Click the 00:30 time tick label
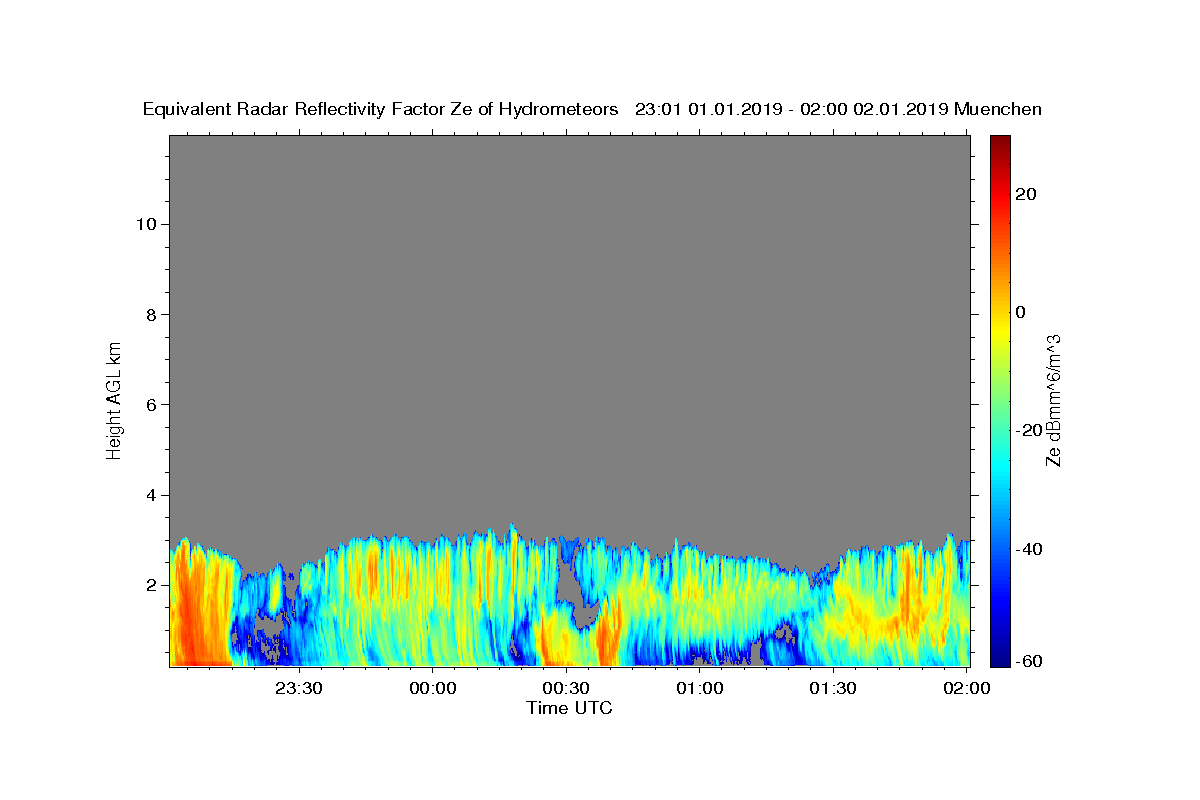This screenshot has height=800, width=1200. (566, 688)
